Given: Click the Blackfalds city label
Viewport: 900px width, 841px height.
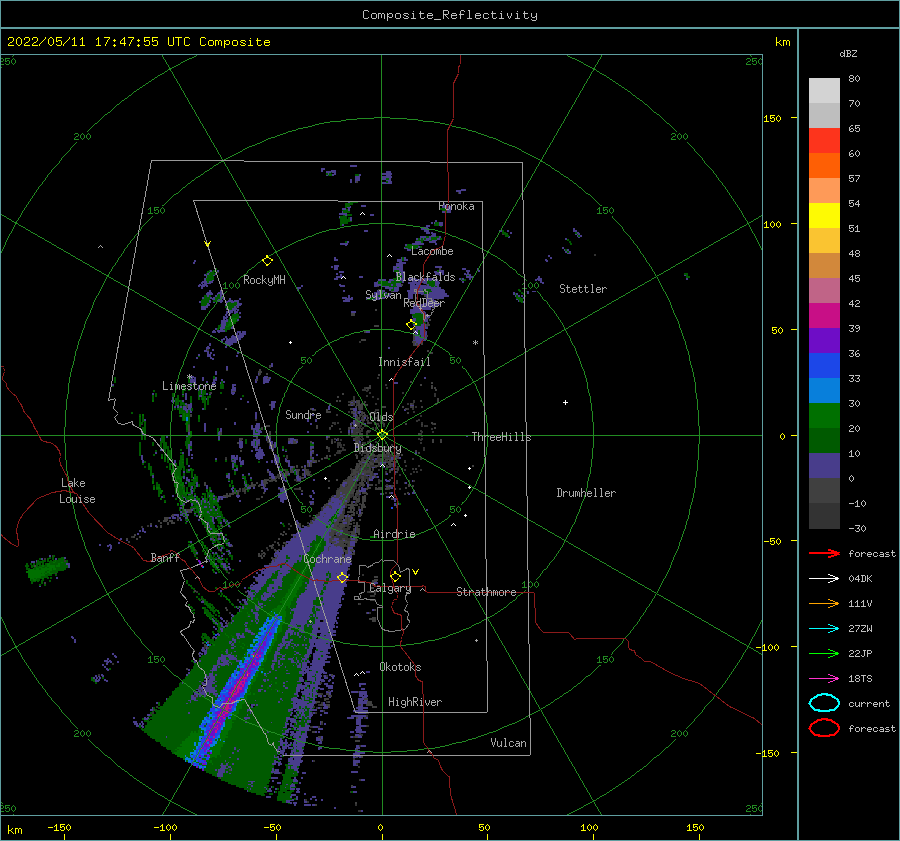Looking at the screenshot, I should tap(425, 277).
